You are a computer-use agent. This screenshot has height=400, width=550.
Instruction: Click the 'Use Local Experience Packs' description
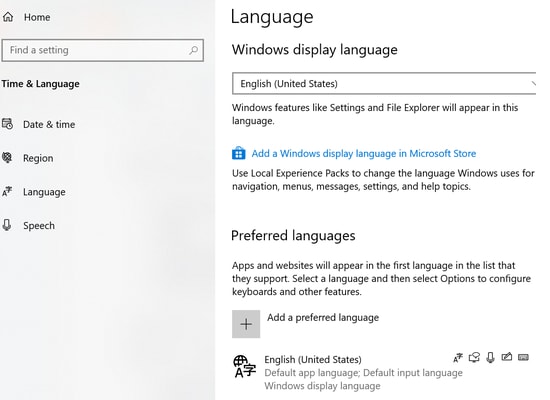383,180
